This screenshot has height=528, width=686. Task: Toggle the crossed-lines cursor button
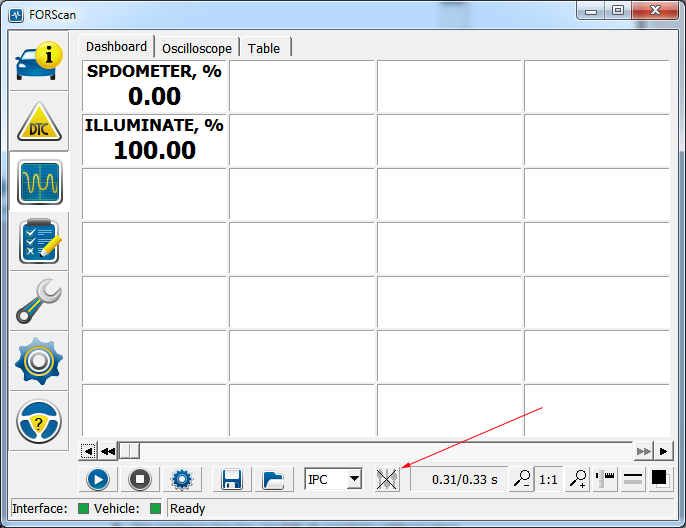(387, 479)
